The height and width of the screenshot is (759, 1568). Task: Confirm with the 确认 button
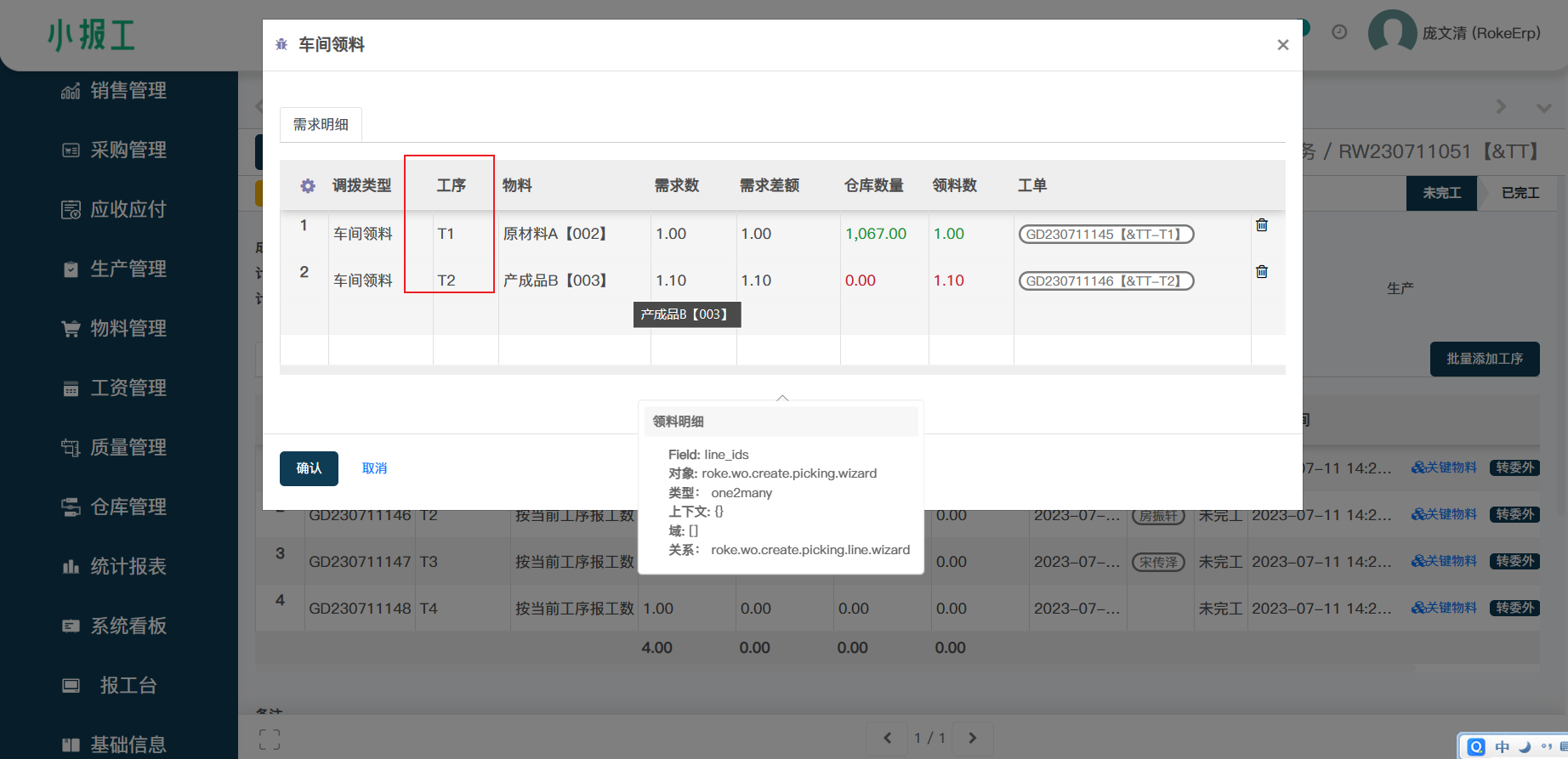309,468
